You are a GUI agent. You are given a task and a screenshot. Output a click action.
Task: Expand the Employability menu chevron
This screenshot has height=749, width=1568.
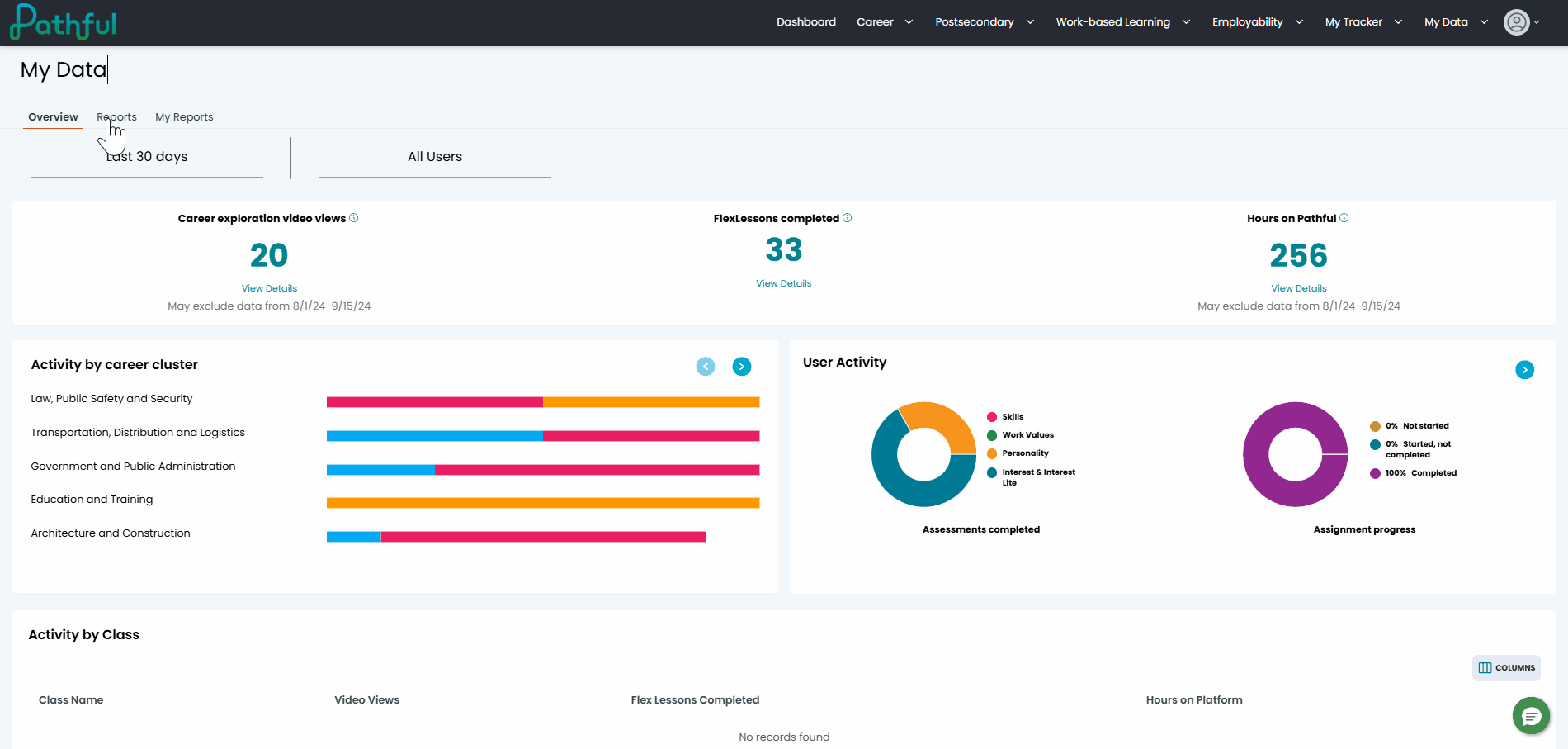click(1299, 22)
